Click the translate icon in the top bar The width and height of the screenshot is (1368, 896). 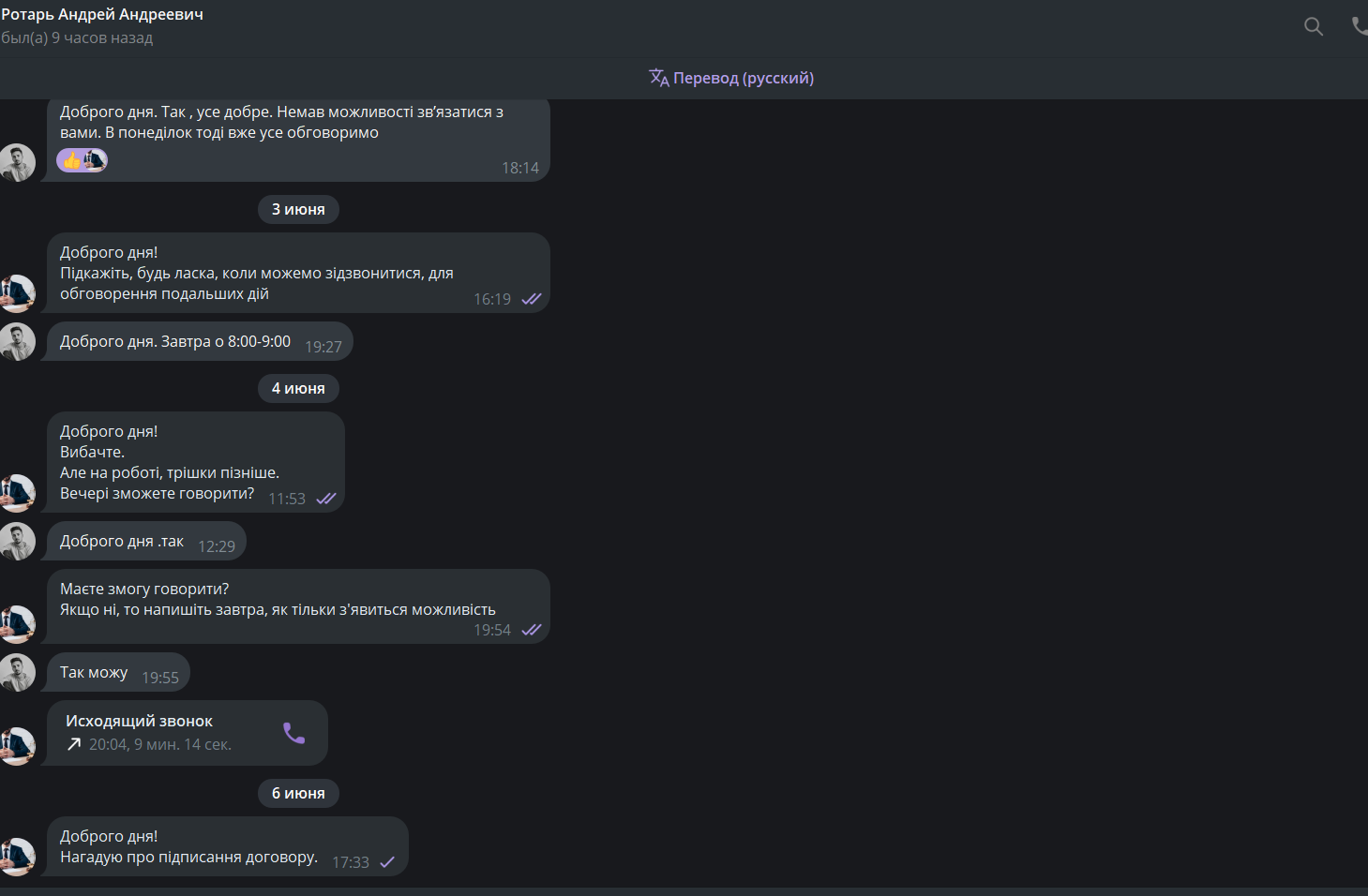[x=658, y=78]
